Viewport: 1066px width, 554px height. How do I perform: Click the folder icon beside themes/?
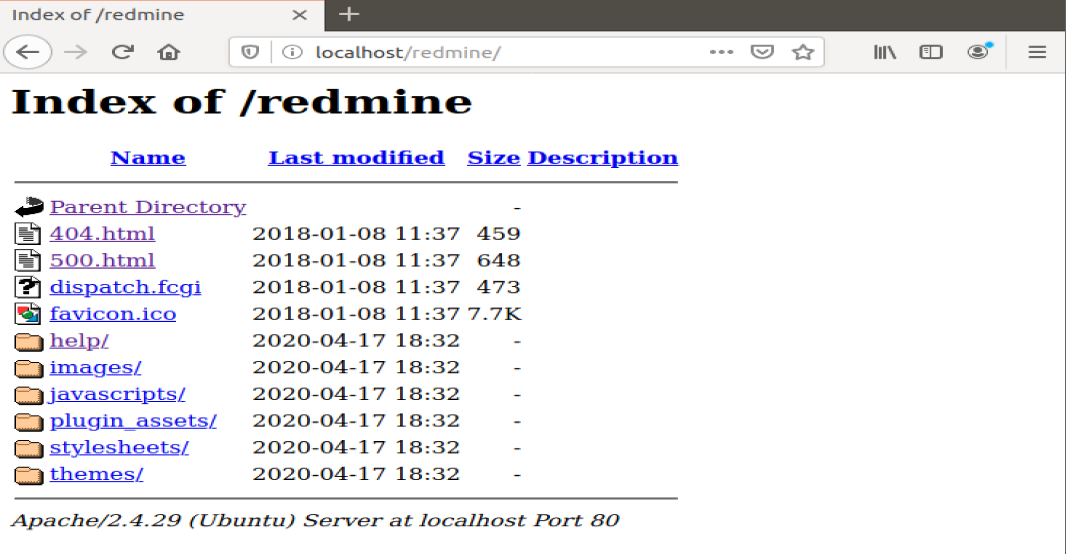tap(29, 475)
